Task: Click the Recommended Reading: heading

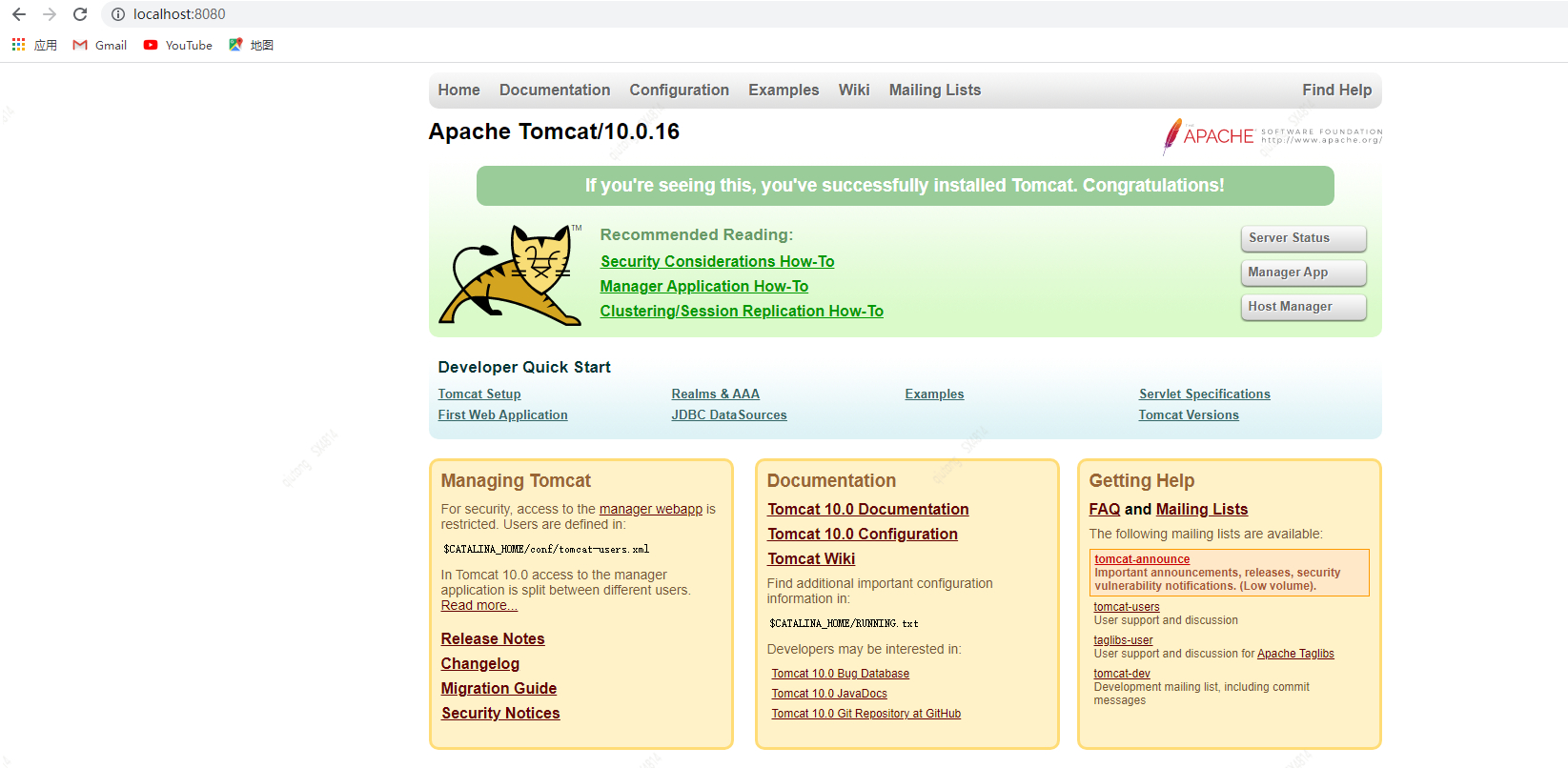Action: (697, 234)
